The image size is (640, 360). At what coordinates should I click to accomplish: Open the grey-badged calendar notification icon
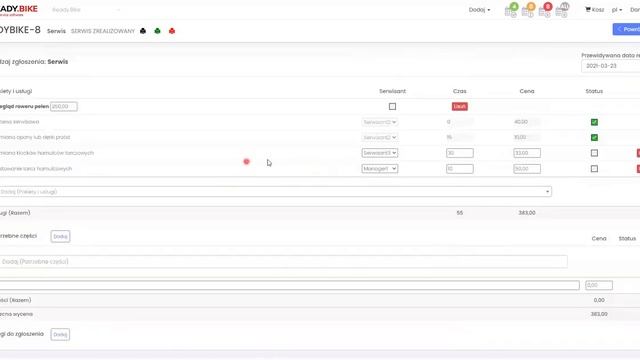562,10
